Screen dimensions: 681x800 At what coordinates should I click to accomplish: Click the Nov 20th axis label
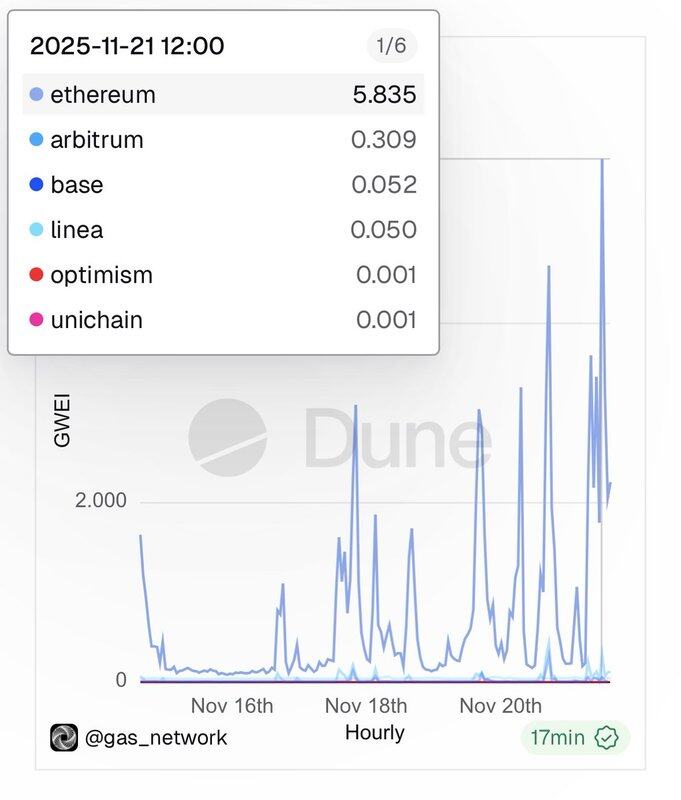(x=500, y=705)
